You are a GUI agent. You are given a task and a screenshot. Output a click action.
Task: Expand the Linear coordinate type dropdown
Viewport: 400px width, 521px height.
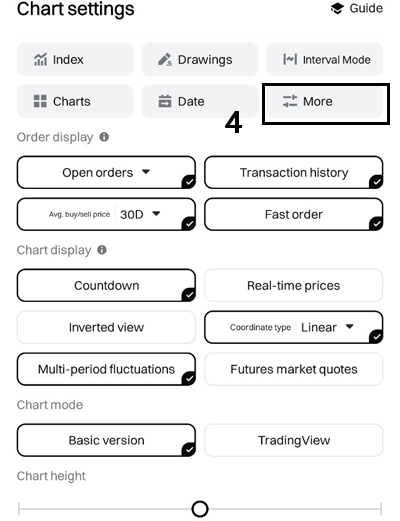point(327,327)
